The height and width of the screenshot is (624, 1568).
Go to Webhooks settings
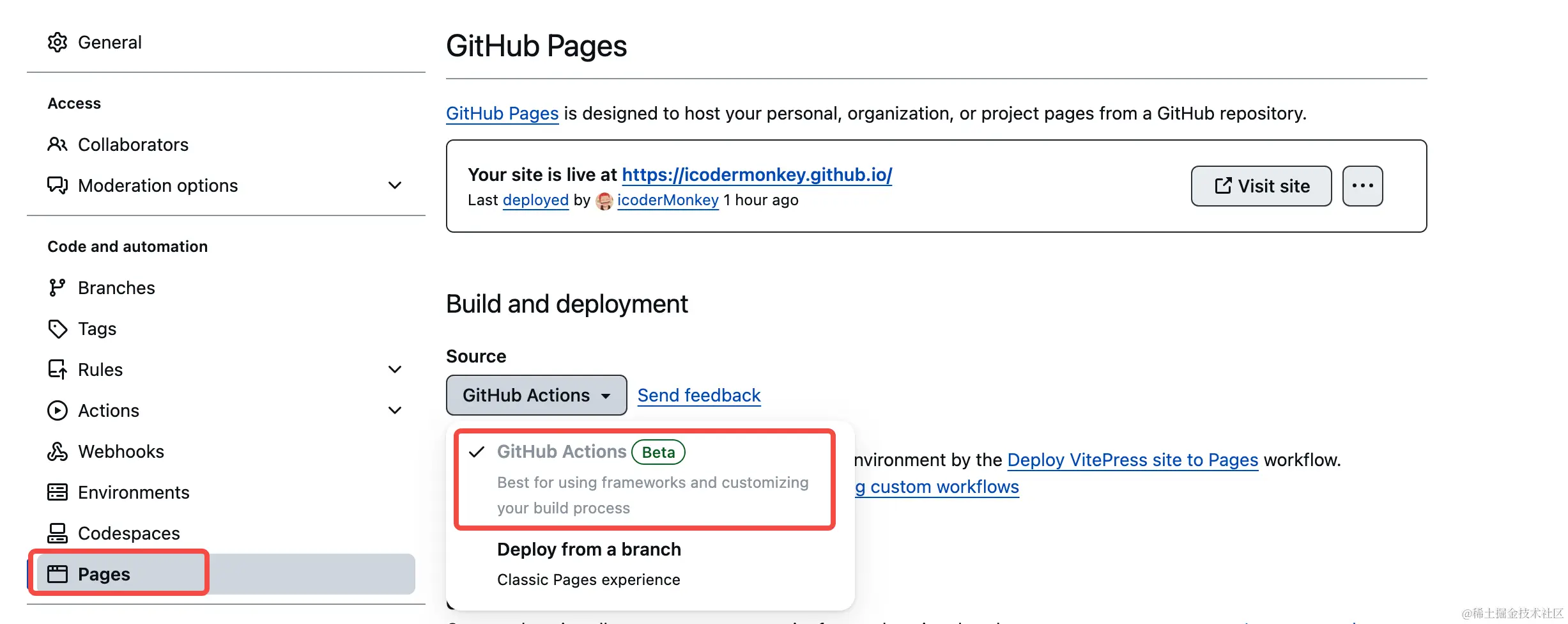[226, 451]
